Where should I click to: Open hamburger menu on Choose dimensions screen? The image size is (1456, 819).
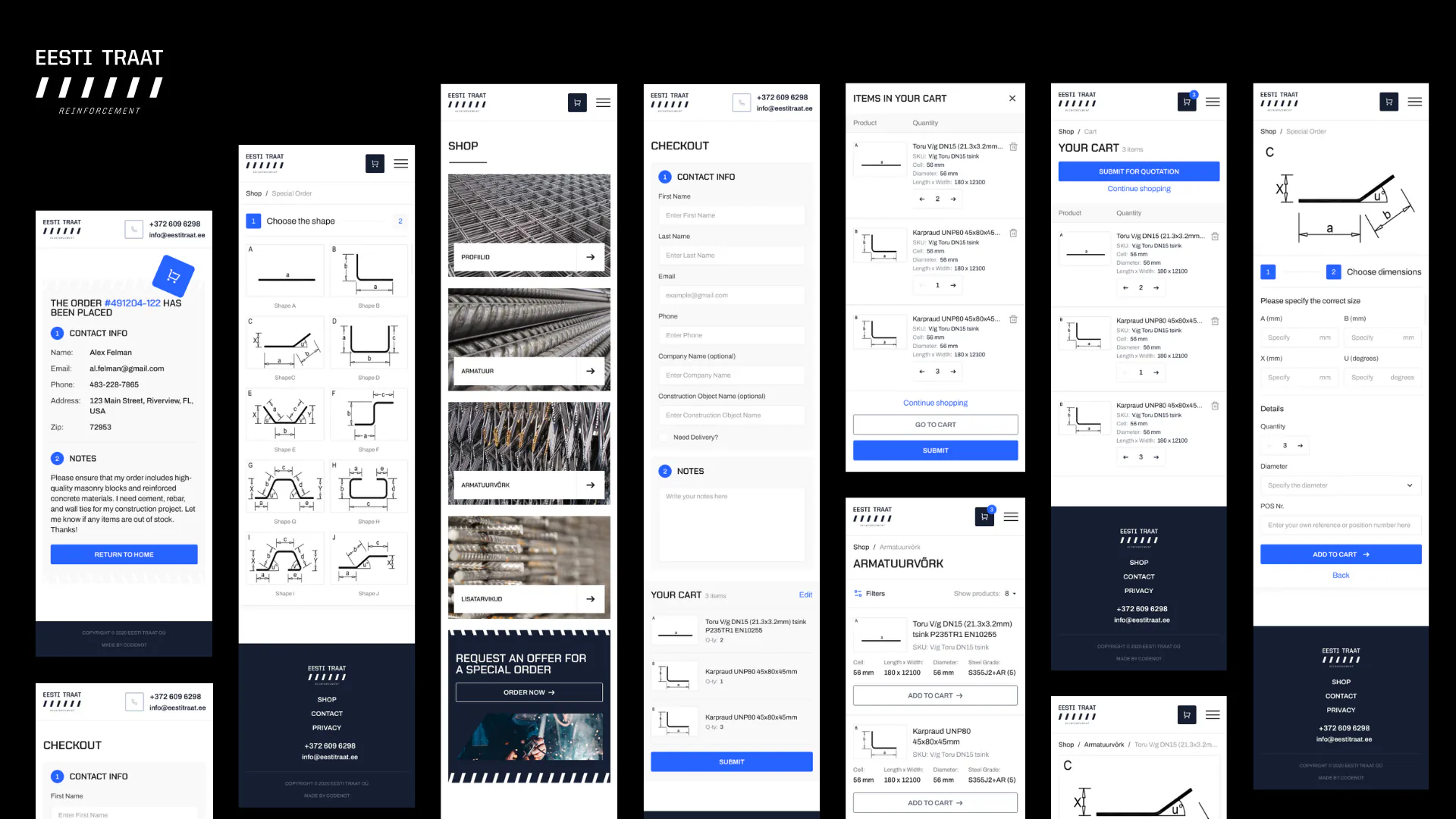click(x=1415, y=102)
